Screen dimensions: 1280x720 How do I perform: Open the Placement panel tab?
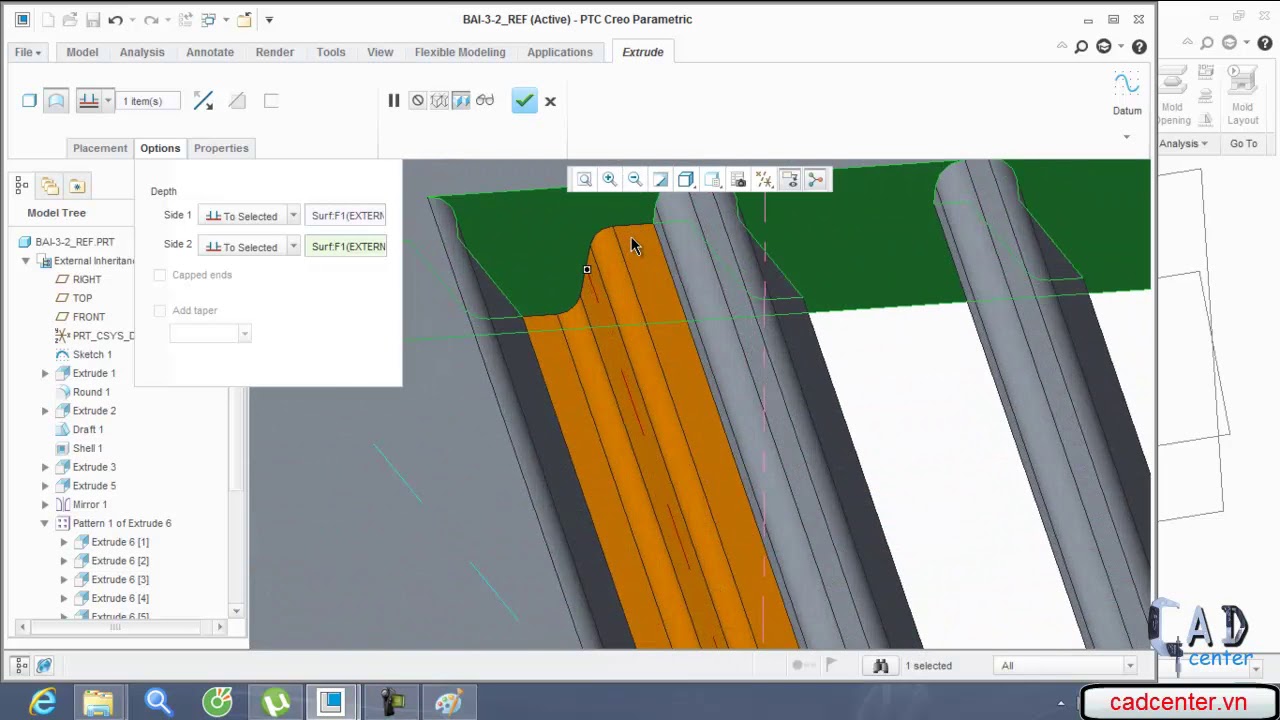click(x=100, y=148)
